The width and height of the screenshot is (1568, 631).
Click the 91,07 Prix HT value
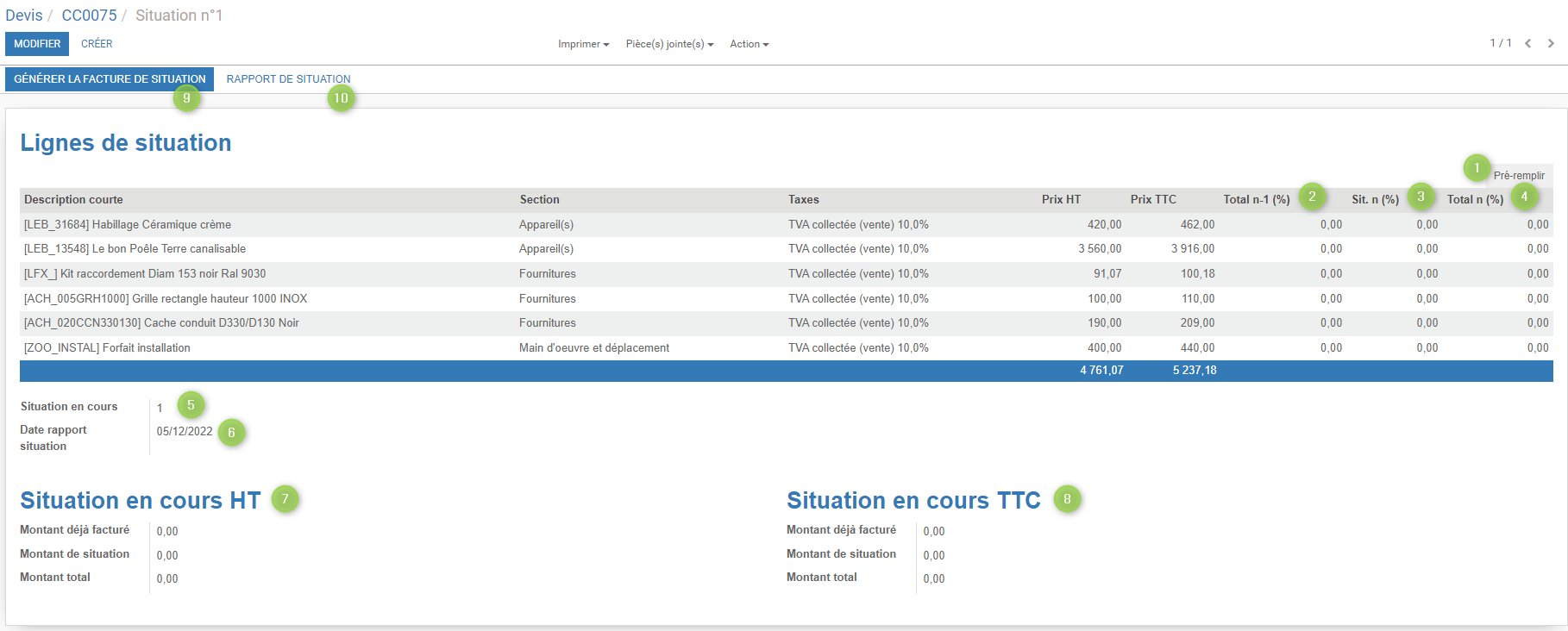pos(1107,274)
